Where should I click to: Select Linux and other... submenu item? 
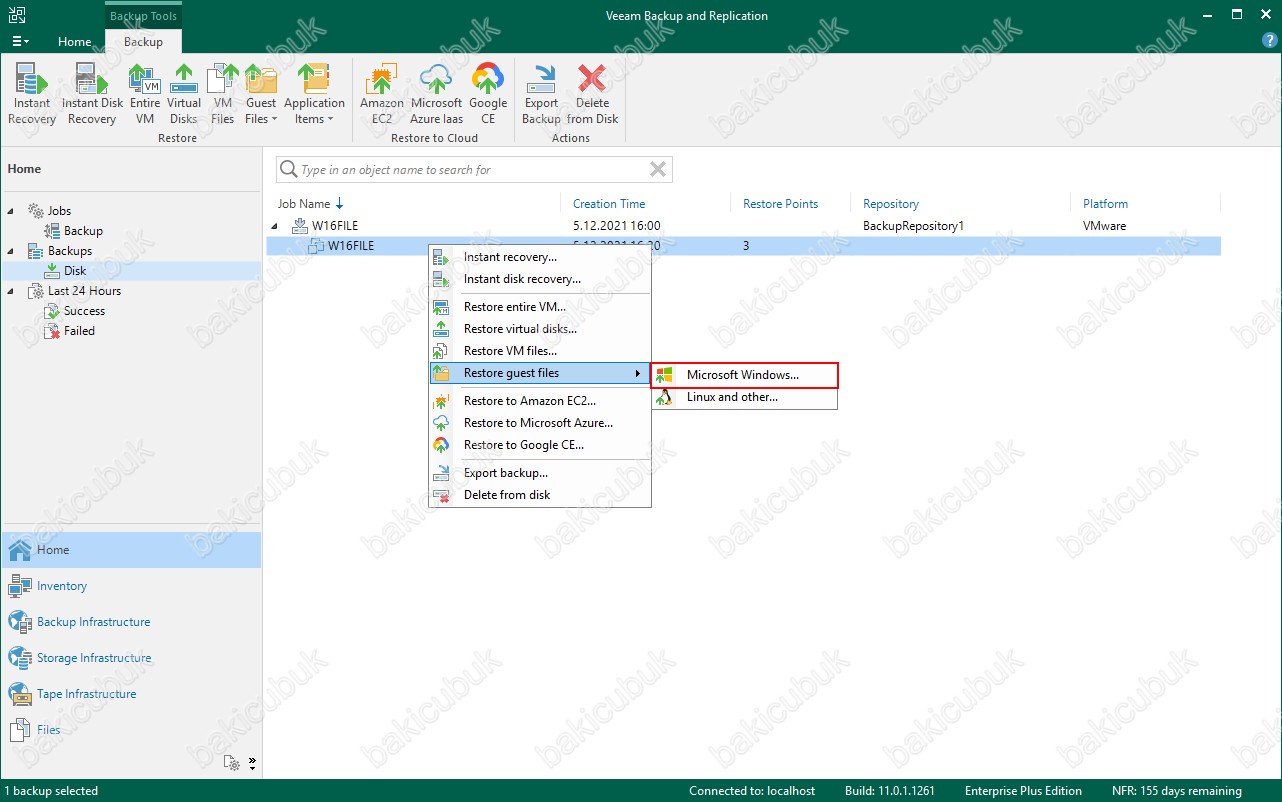(744, 397)
